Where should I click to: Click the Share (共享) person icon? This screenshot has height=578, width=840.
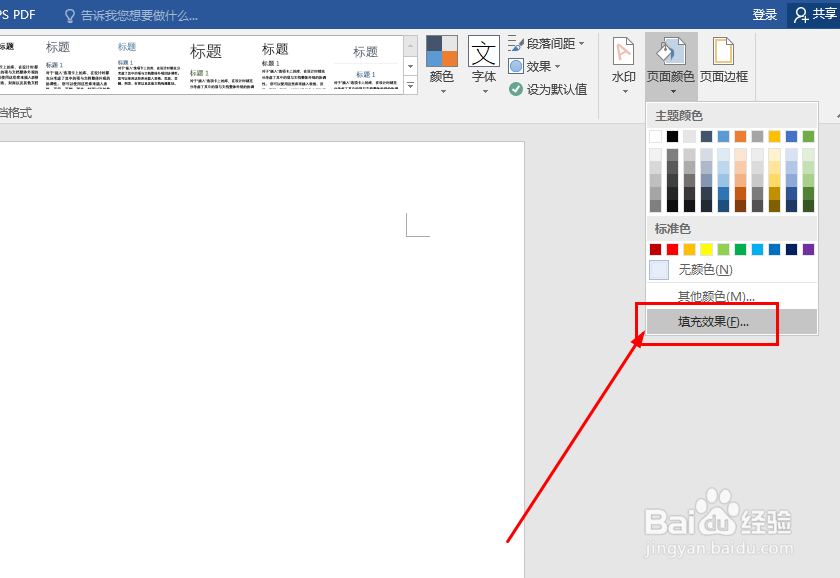[801, 15]
